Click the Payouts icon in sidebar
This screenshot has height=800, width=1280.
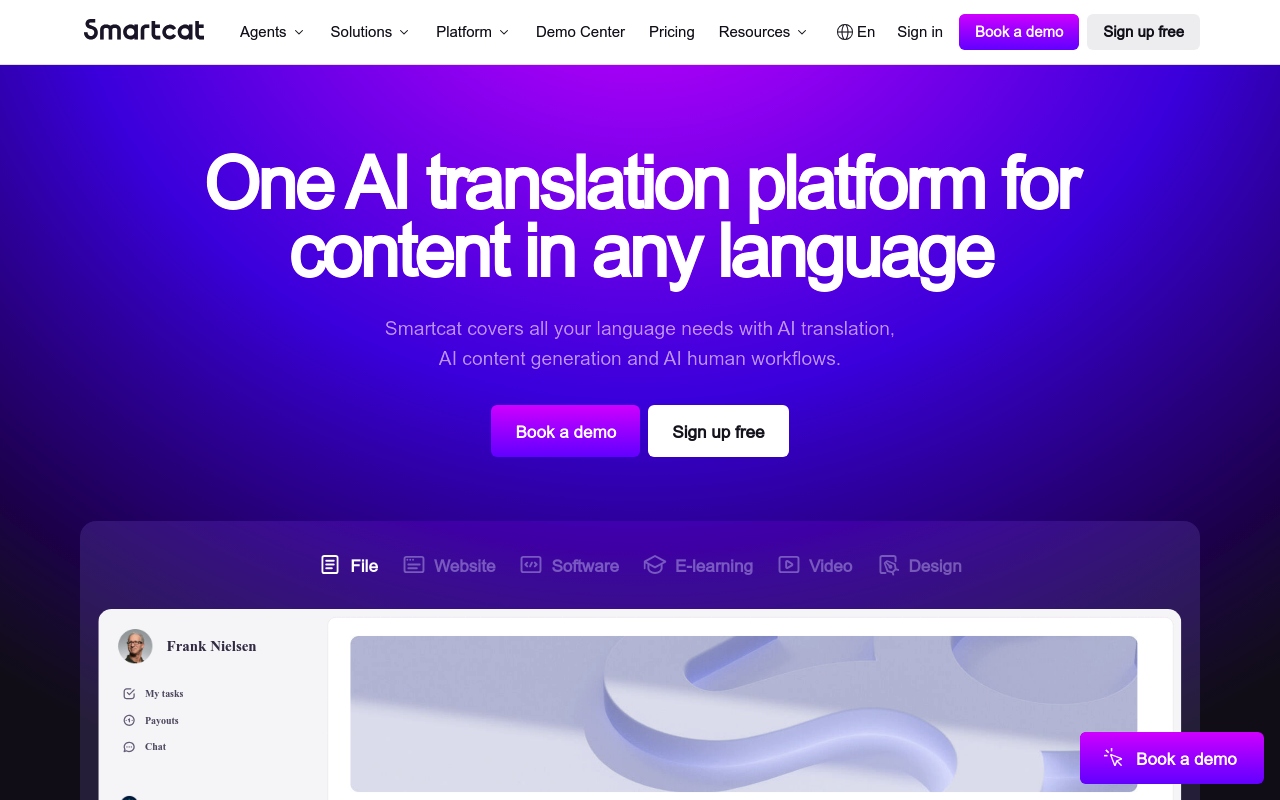point(129,720)
